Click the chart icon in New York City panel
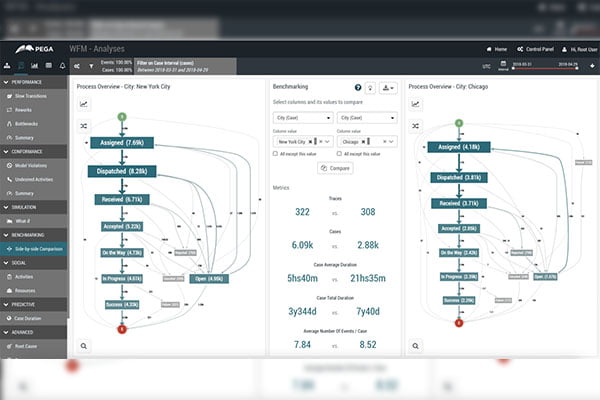The height and width of the screenshot is (400, 600). tap(82, 104)
